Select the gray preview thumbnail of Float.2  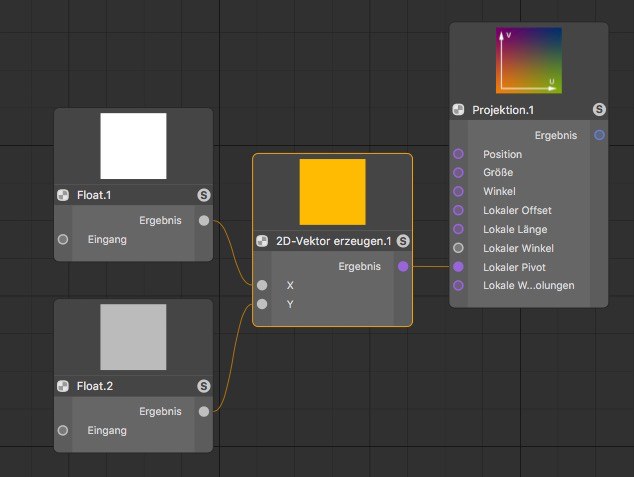tap(133, 337)
